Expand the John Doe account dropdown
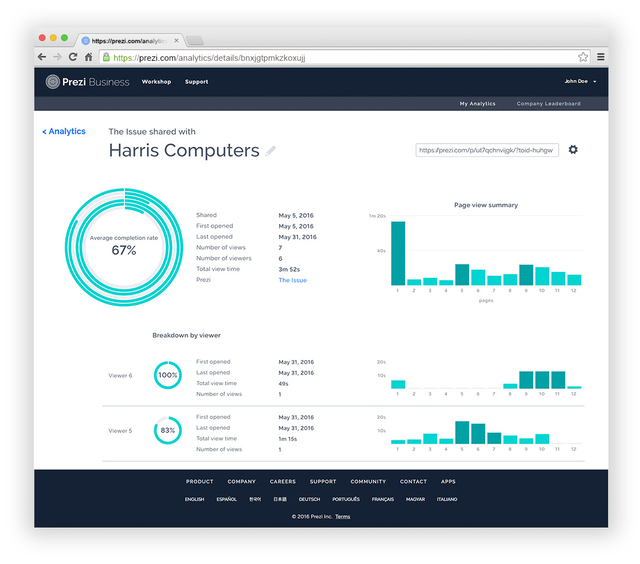 [x=580, y=82]
